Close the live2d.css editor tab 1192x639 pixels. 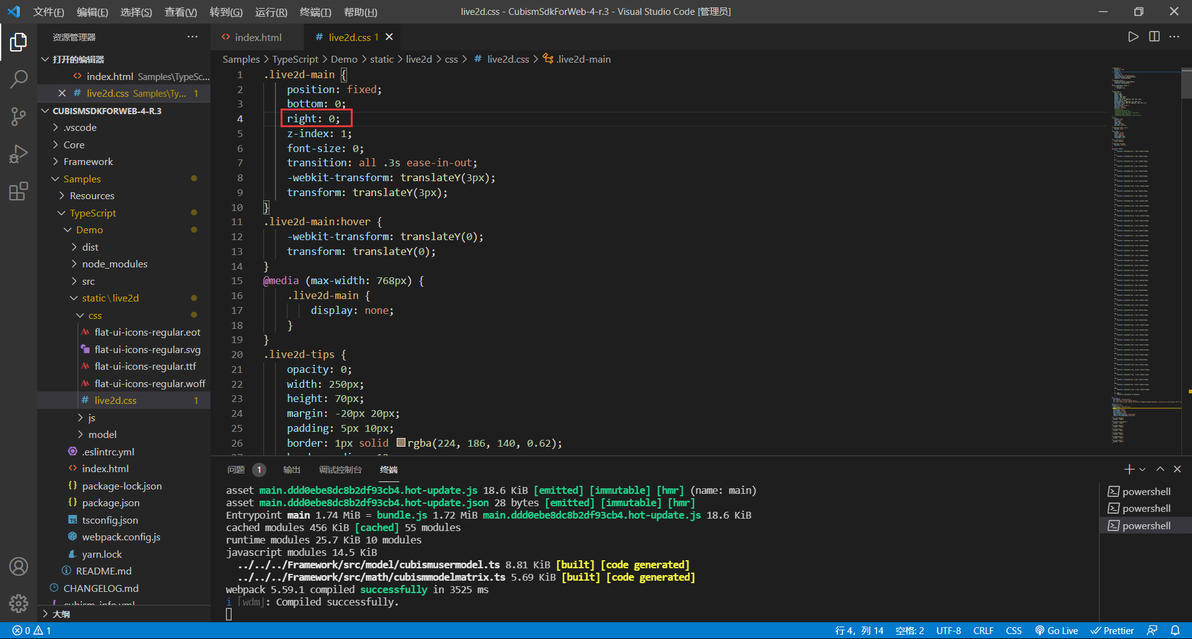pyautogui.click(x=389, y=36)
